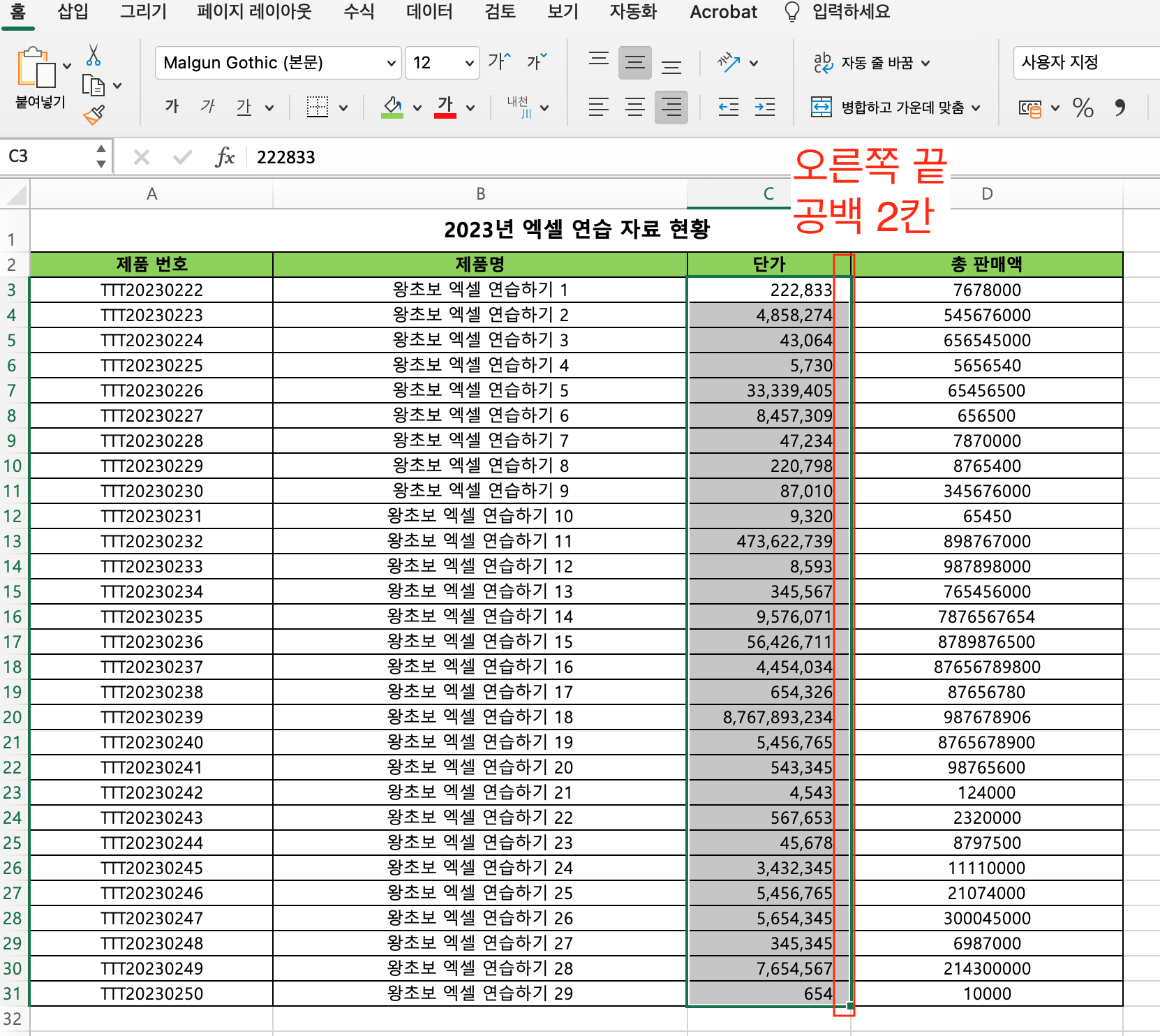This screenshot has width=1160, height=1036.
Task: Expand the copy options arrow
Action: coord(117,86)
